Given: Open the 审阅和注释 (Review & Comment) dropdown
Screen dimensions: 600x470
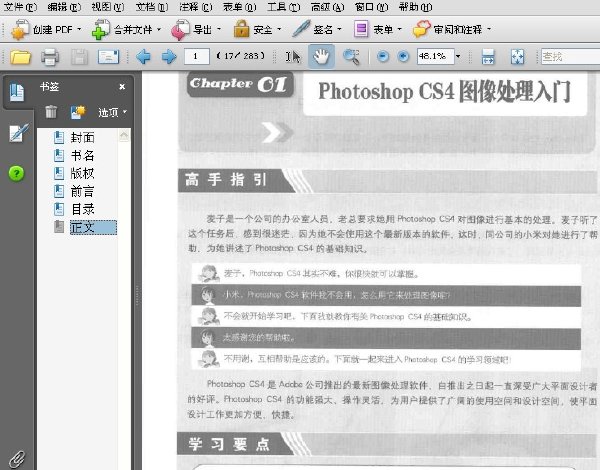Looking at the screenshot, I should click(x=452, y=29).
